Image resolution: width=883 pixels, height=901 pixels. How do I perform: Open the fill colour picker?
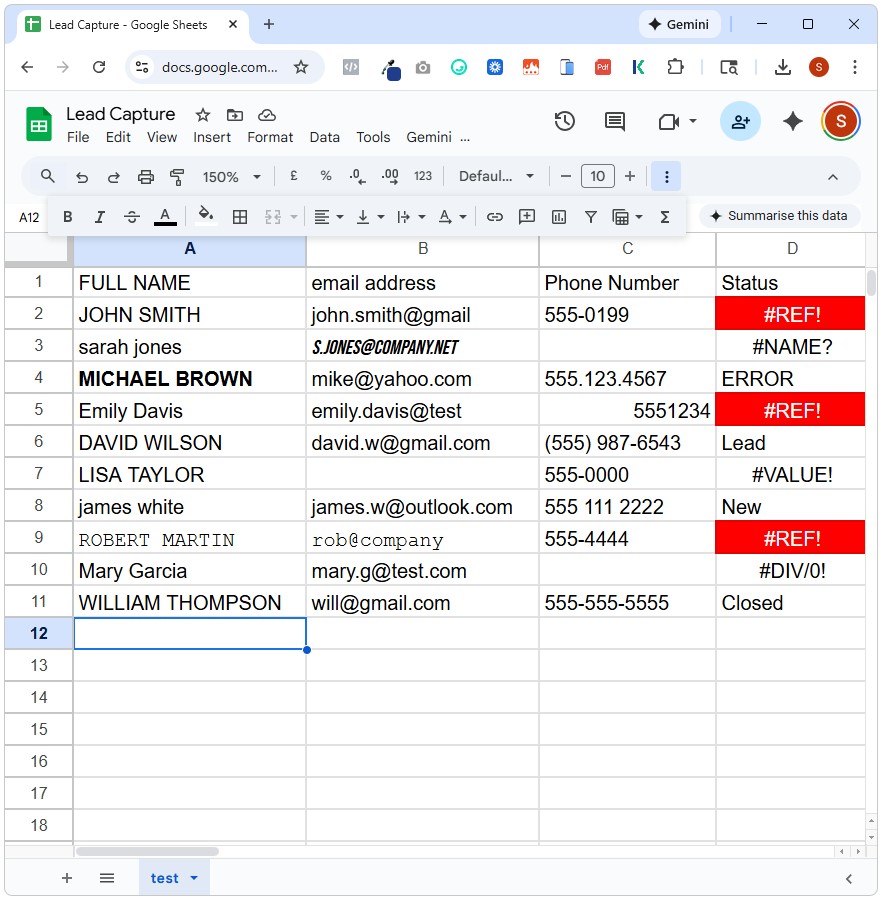[x=206, y=216]
